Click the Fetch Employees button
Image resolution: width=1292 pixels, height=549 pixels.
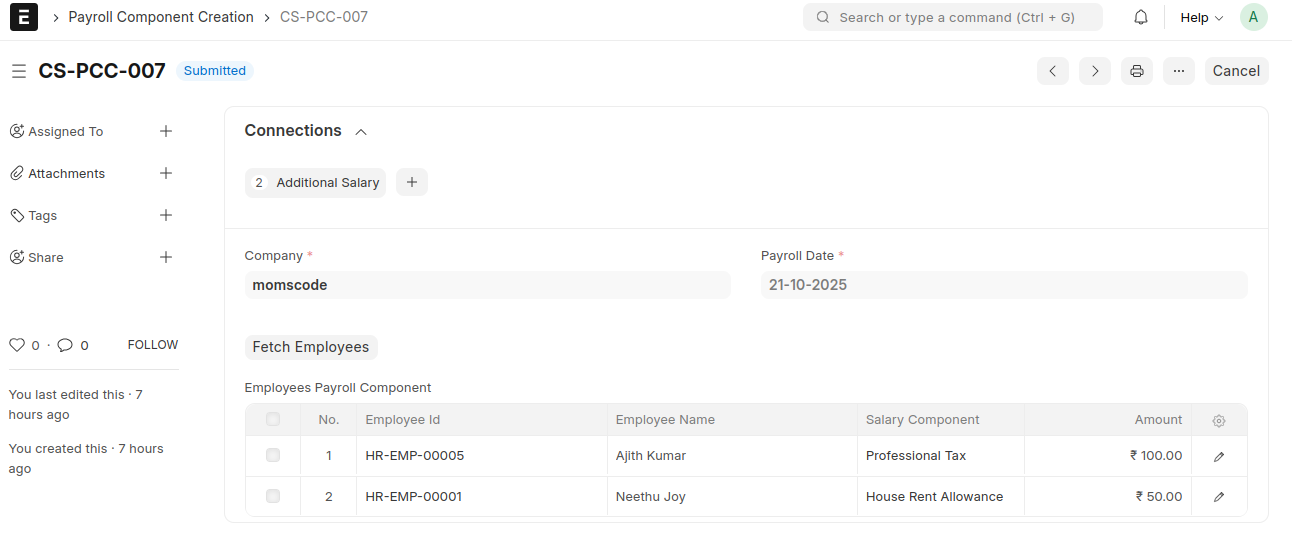(311, 347)
